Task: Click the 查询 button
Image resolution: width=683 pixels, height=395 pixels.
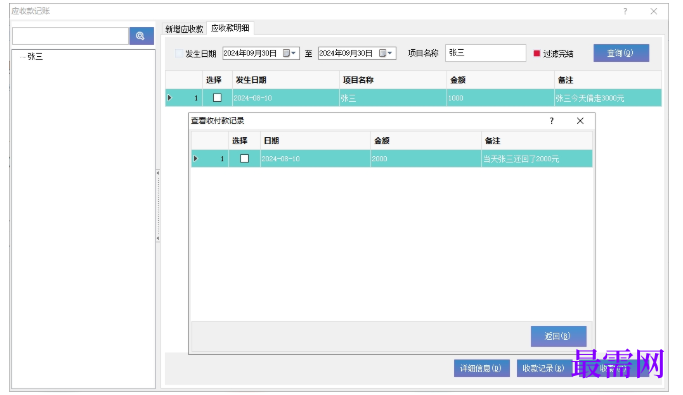Action: (621, 53)
